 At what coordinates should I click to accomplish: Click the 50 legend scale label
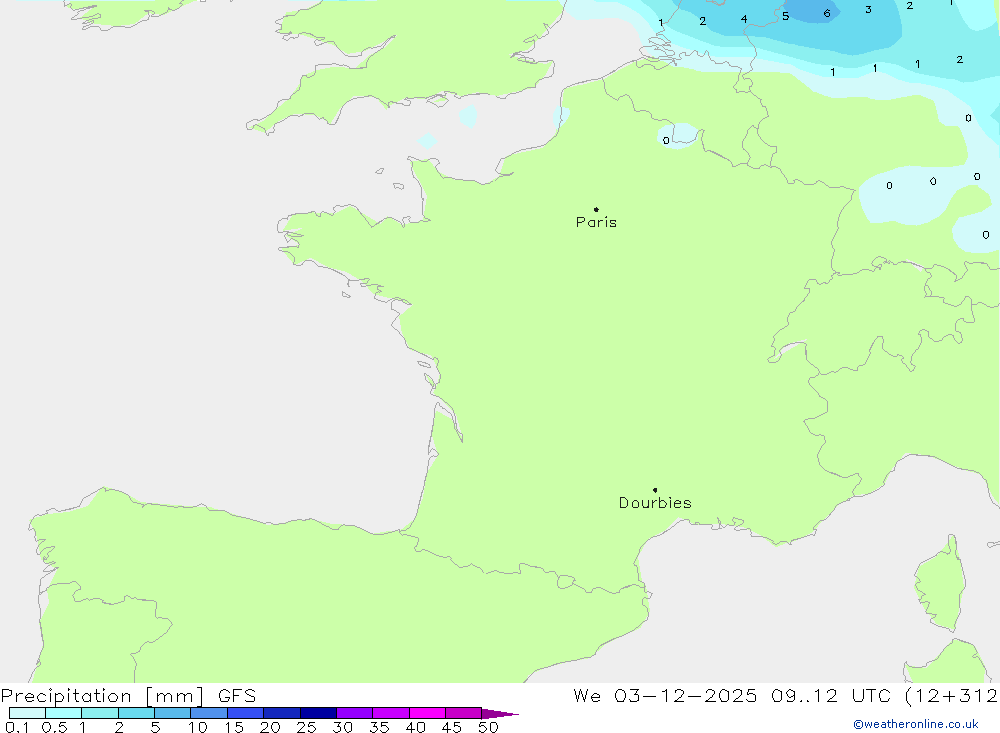(x=488, y=727)
